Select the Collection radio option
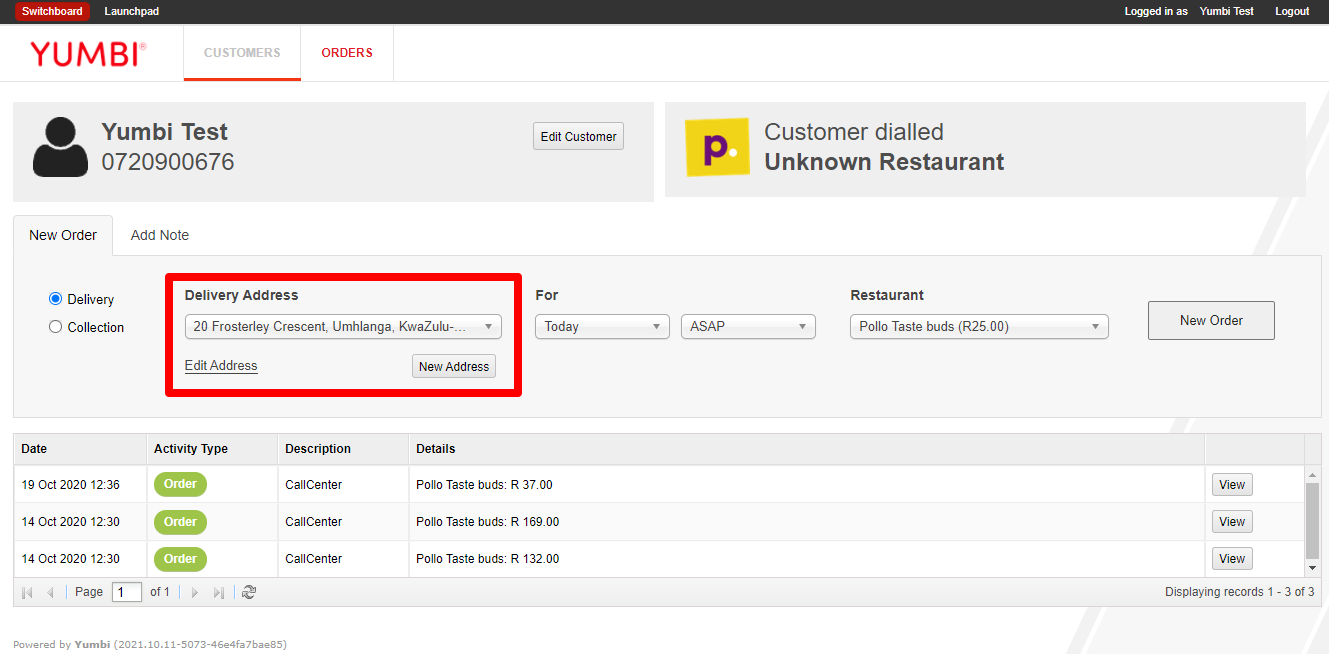Screen dimensions: 1329x654 [56, 327]
